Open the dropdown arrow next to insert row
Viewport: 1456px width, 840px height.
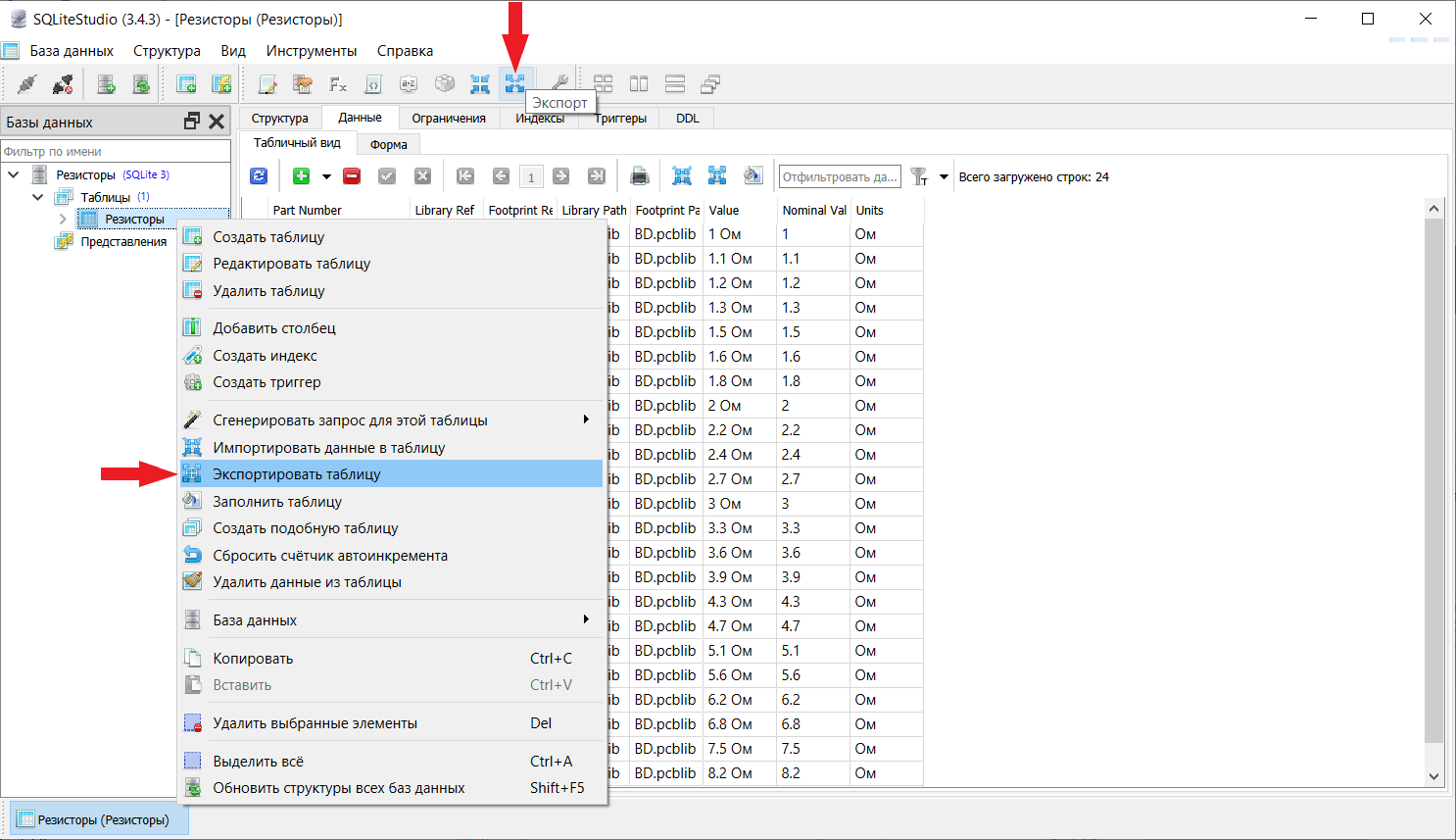point(326,177)
